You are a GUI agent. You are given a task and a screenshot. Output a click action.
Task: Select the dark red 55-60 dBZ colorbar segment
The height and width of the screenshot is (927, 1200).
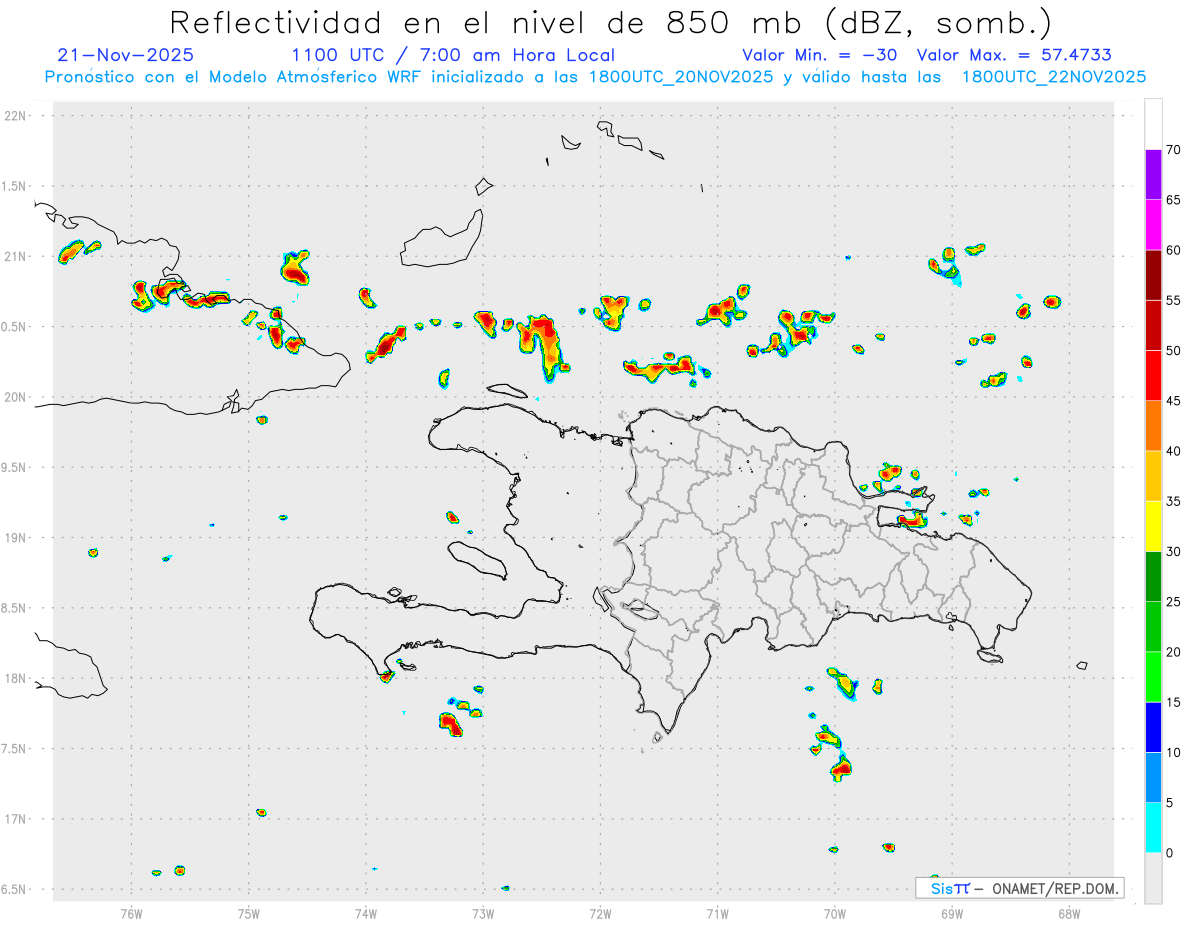[1153, 275]
